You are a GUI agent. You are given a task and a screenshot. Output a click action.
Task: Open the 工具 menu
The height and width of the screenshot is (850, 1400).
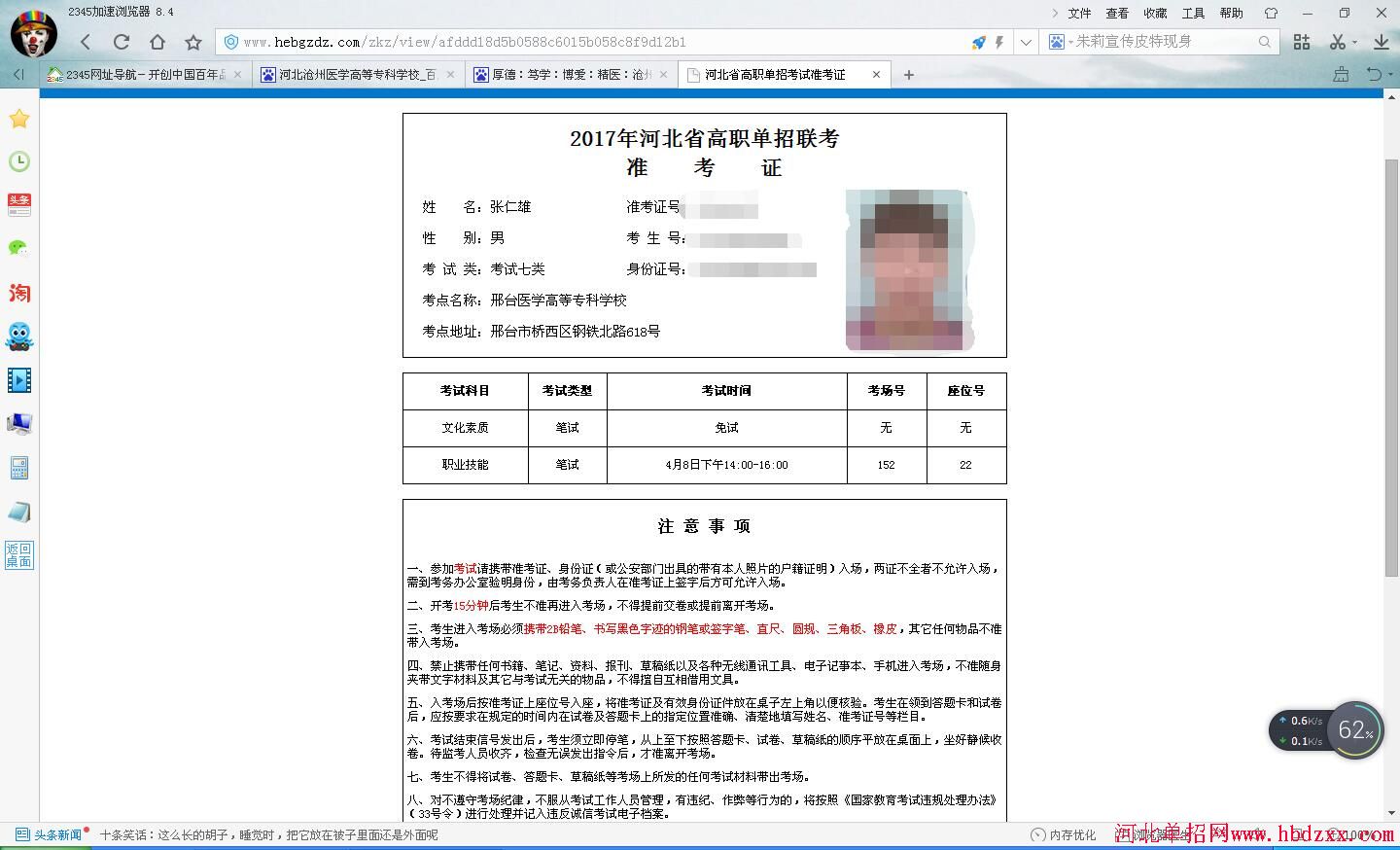coord(1193,13)
